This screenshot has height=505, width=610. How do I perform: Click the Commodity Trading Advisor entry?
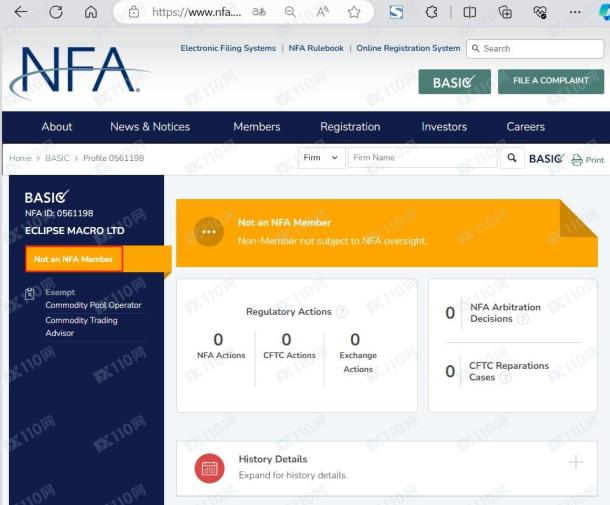81,326
